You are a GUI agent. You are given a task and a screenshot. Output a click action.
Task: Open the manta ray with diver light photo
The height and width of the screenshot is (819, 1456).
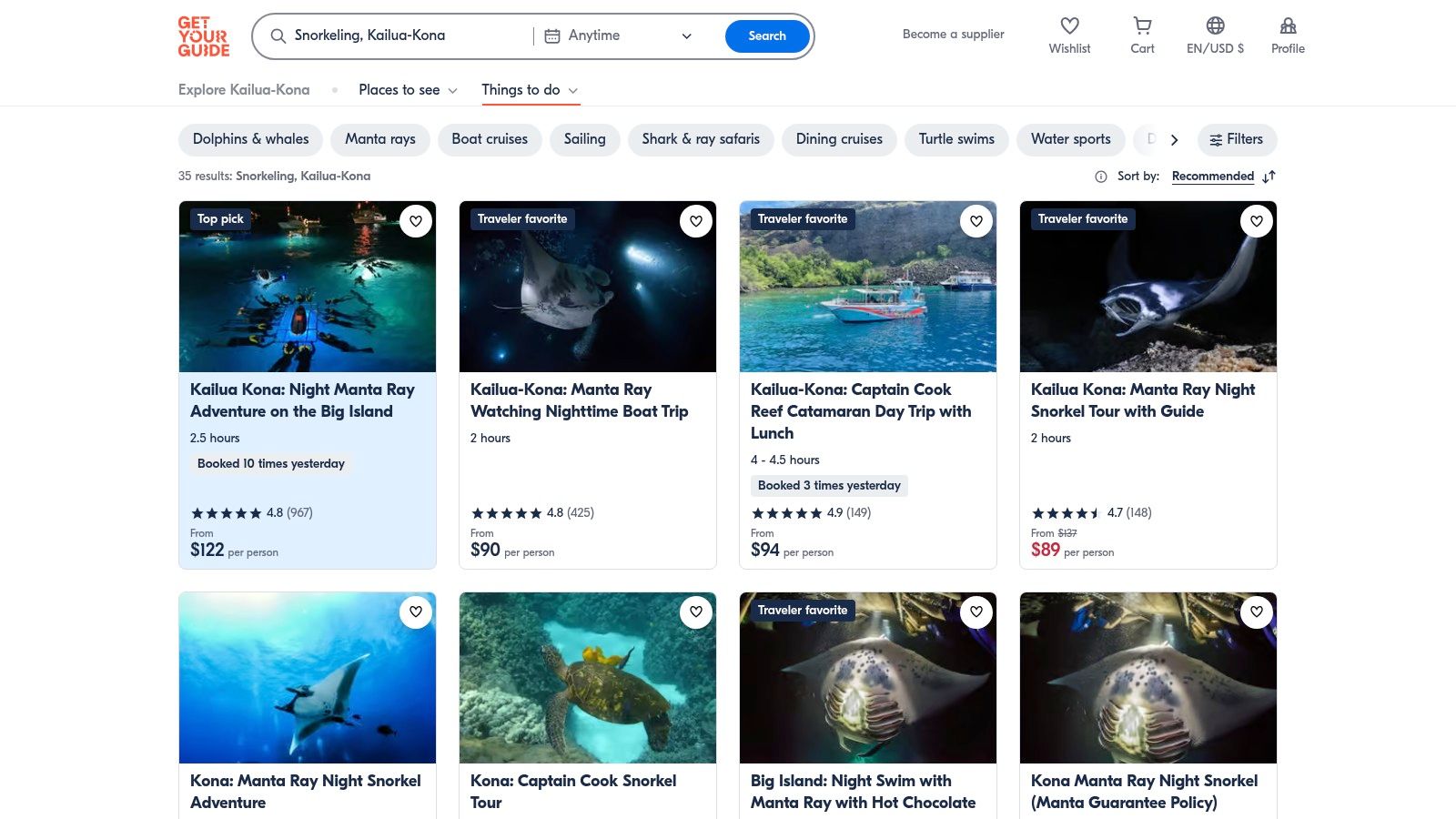coord(588,287)
